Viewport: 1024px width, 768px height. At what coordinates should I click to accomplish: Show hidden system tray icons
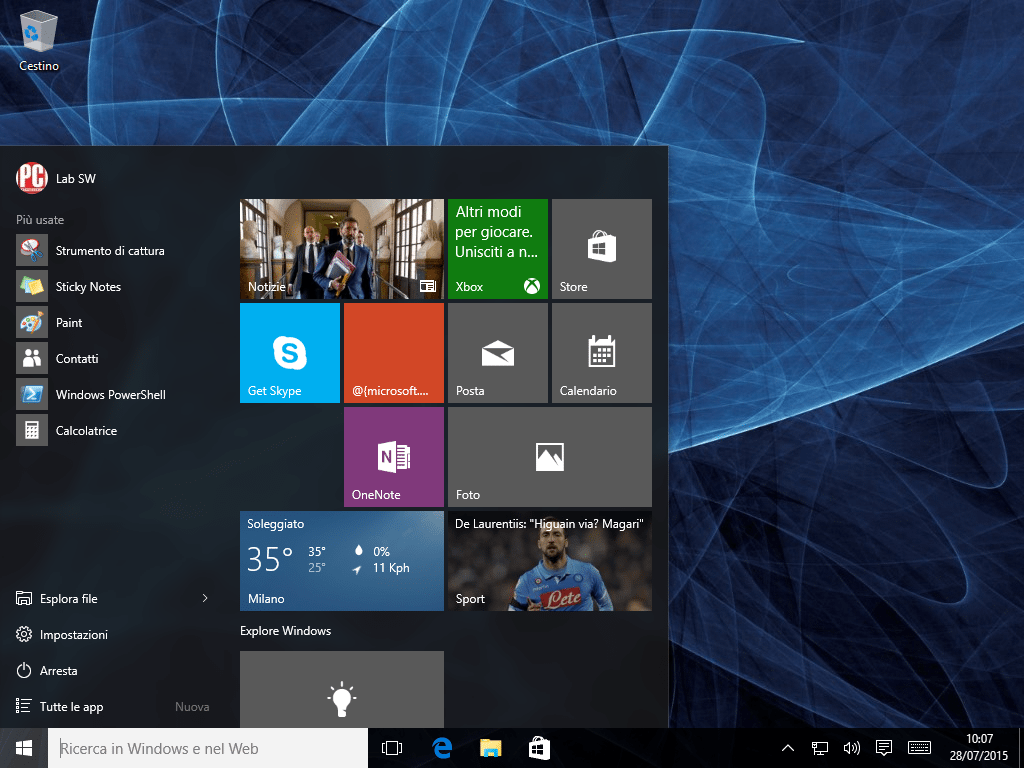[788, 748]
